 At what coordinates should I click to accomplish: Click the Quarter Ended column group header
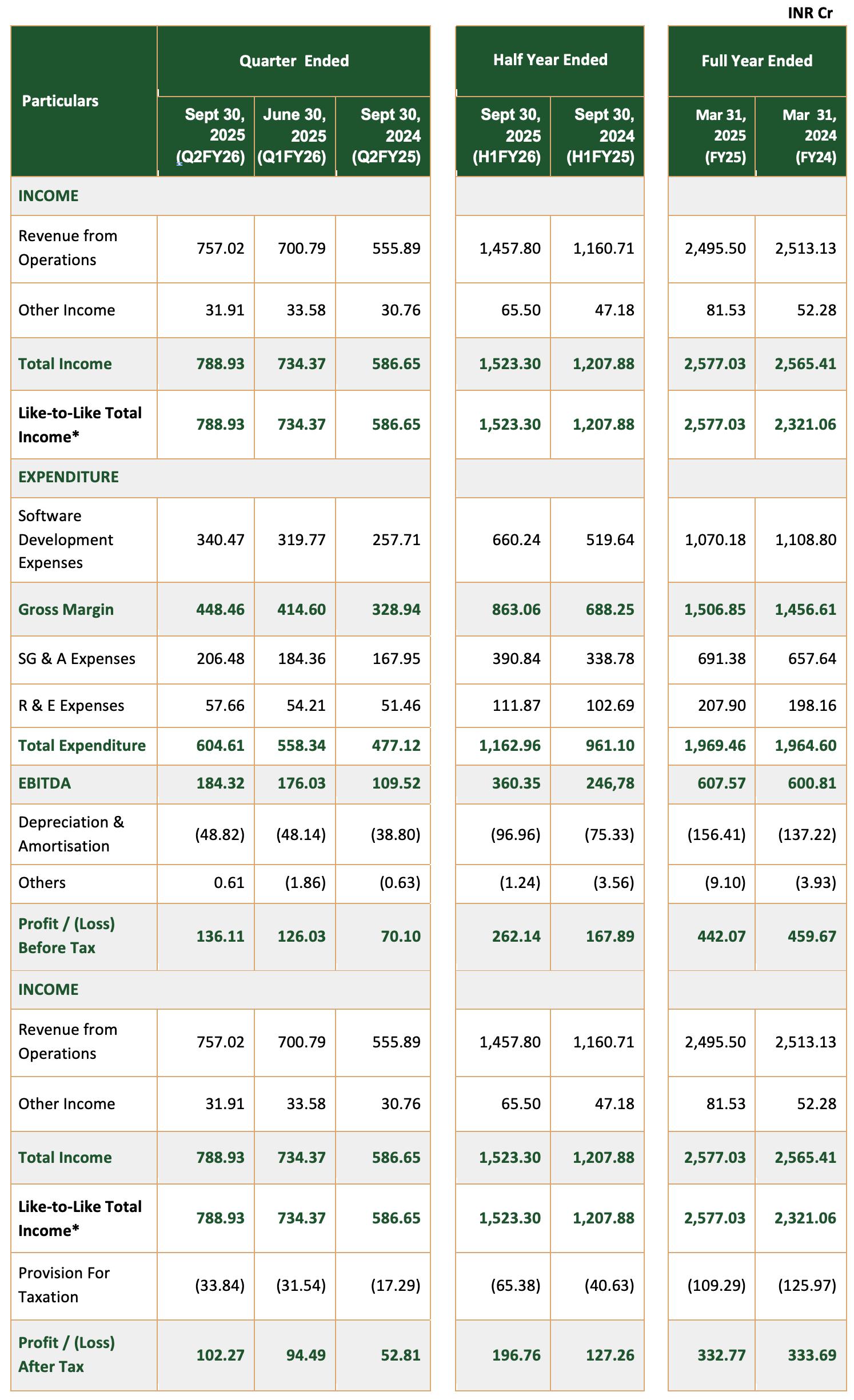pyautogui.click(x=294, y=61)
